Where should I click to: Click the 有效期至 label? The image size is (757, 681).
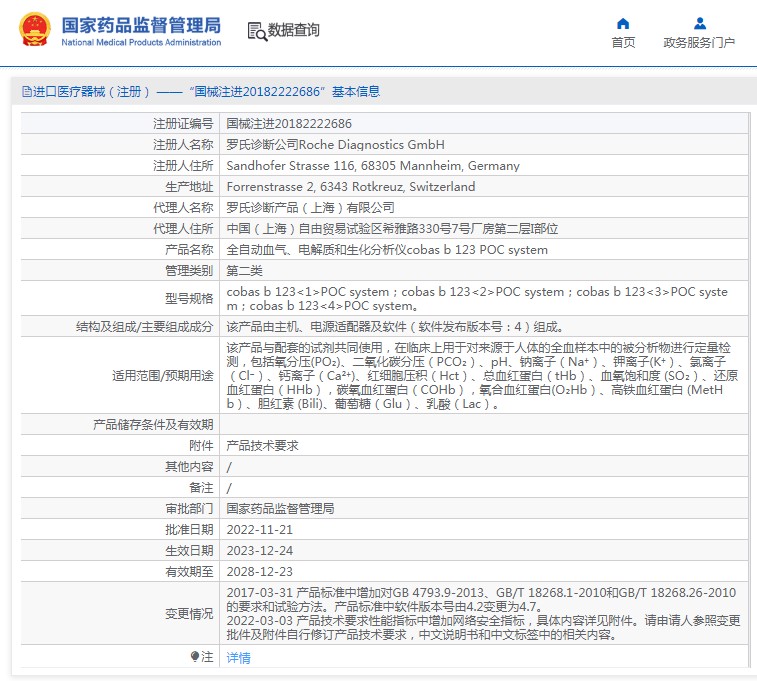tap(189, 571)
